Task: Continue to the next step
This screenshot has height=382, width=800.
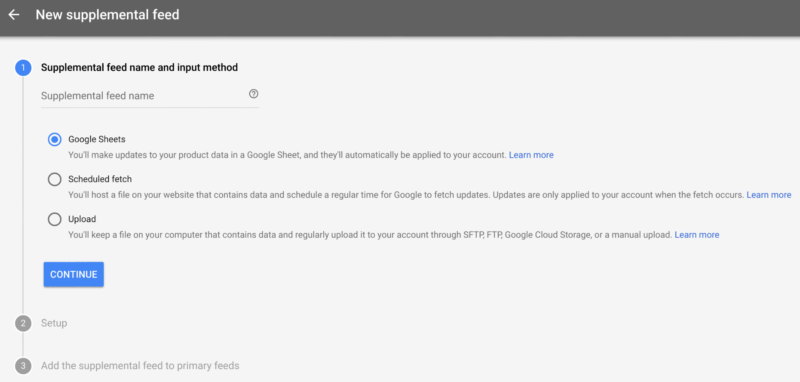Action: (73, 274)
